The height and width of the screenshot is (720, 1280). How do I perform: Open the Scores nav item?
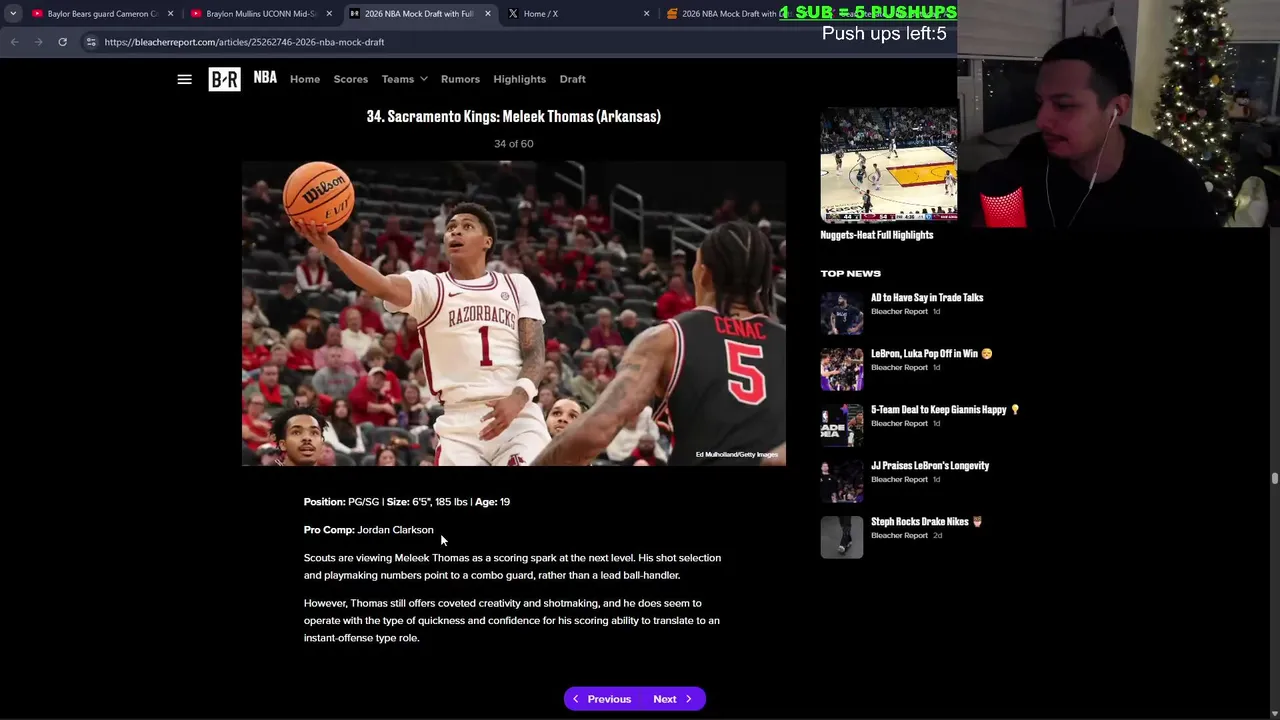click(351, 79)
